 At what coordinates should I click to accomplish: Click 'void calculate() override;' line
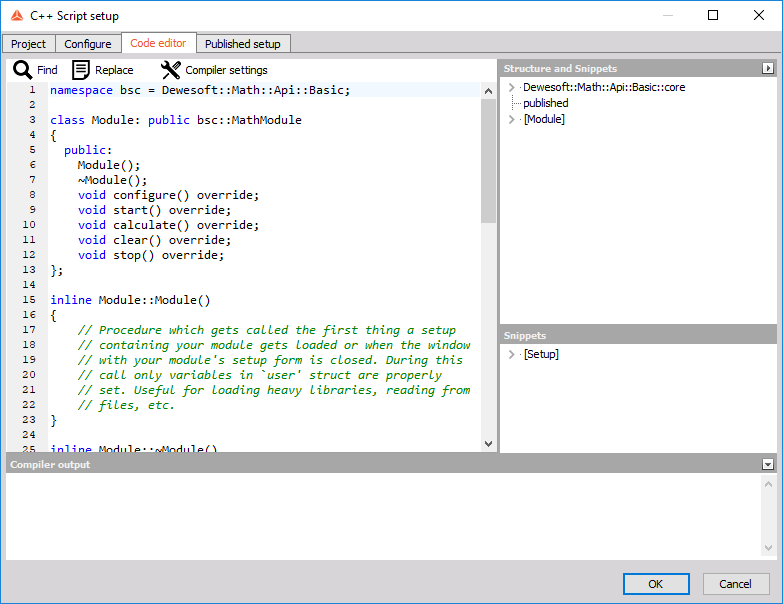click(168, 225)
